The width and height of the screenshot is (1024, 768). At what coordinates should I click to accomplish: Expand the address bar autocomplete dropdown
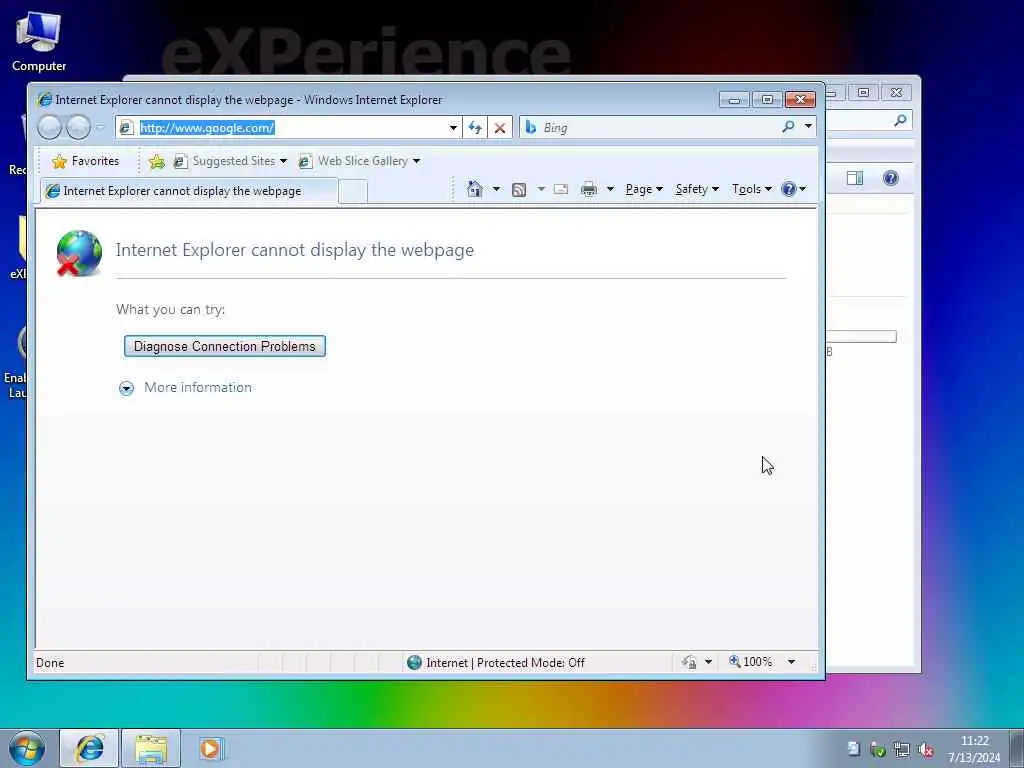pos(453,128)
